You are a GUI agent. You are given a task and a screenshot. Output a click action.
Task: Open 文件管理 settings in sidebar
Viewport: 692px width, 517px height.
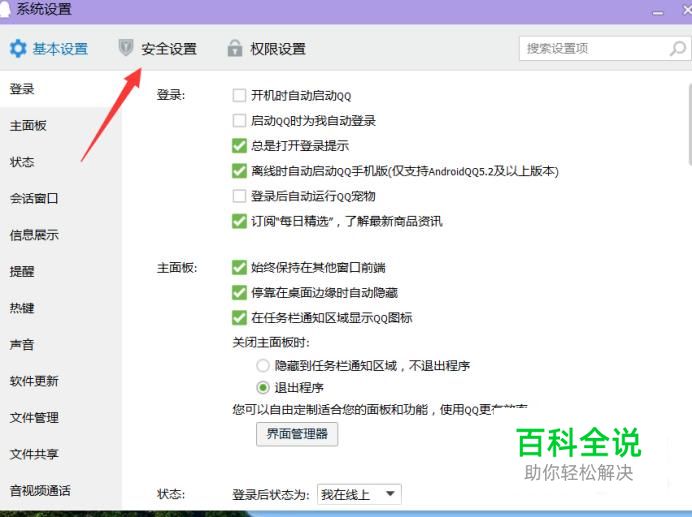coord(61,418)
